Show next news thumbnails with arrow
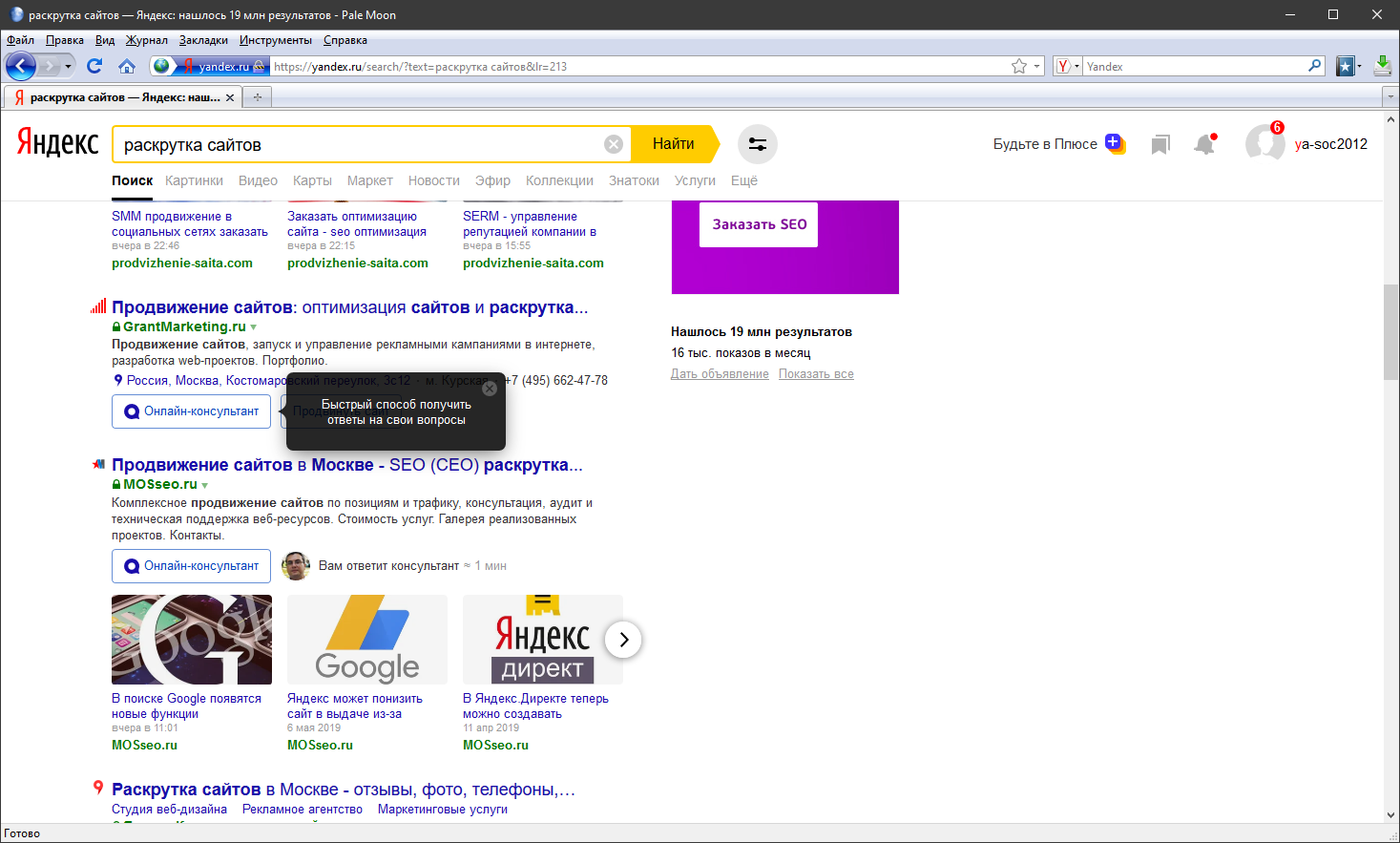The height and width of the screenshot is (843, 1400). pos(623,640)
